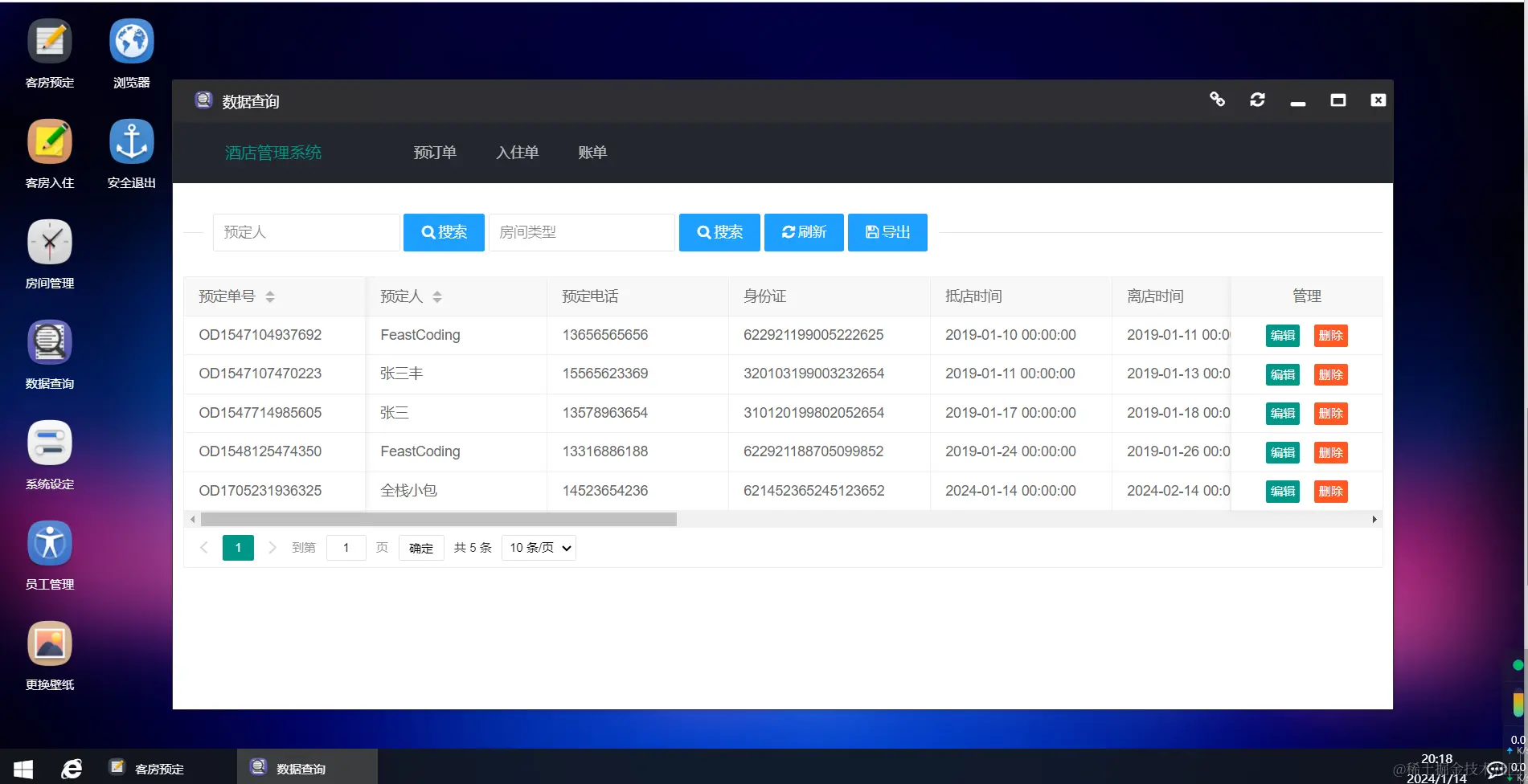Sort by 预定人 column arrows

pos(437,296)
